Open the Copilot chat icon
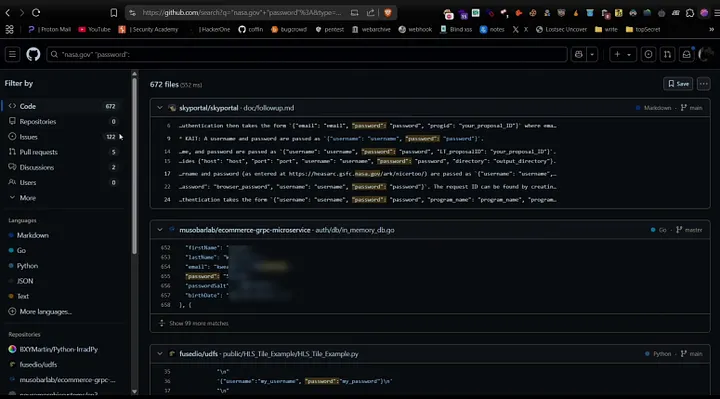The height and width of the screenshot is (399, 720). click(579, 55)
